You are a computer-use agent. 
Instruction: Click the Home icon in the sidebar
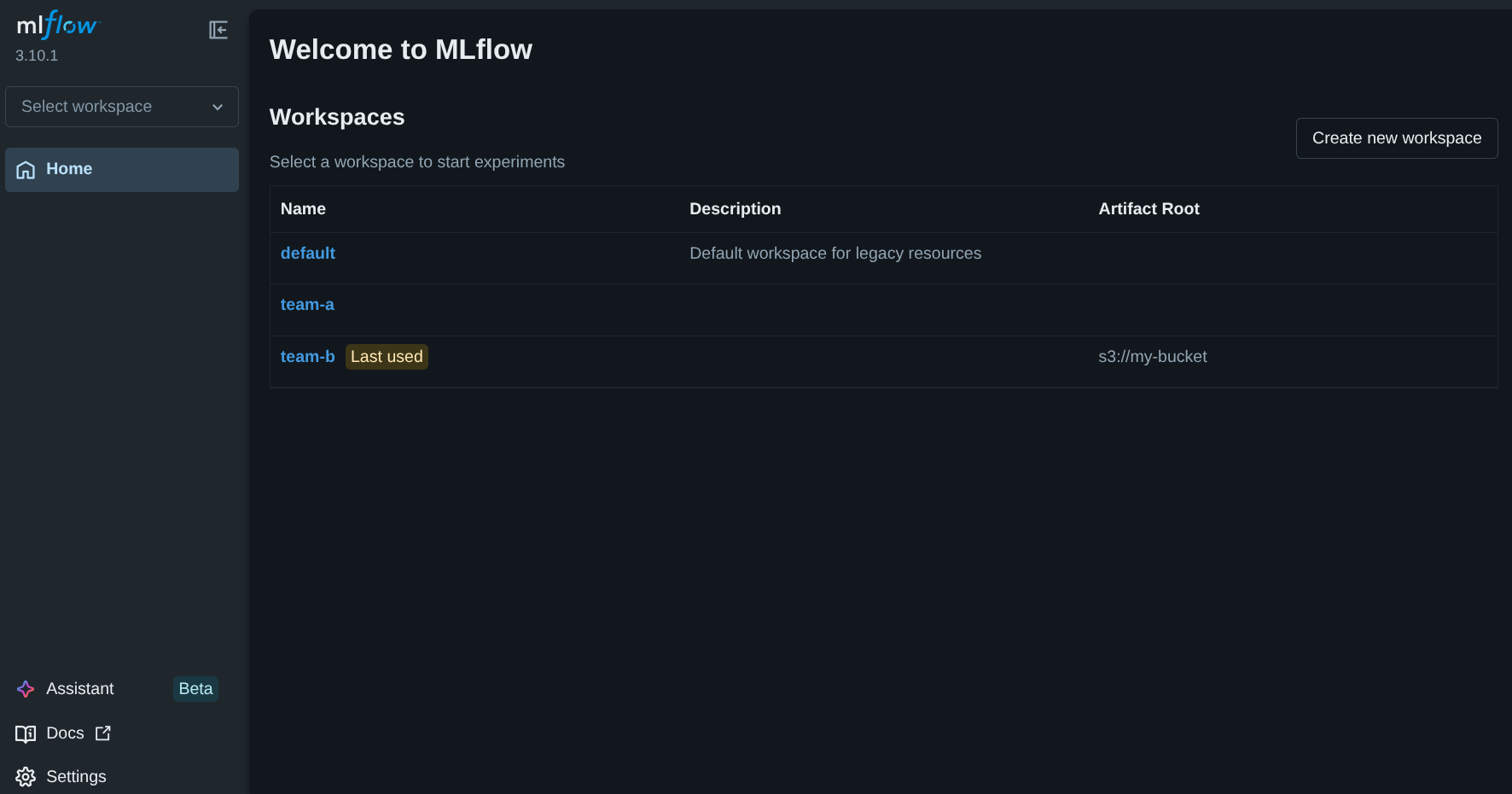(26, 169)
